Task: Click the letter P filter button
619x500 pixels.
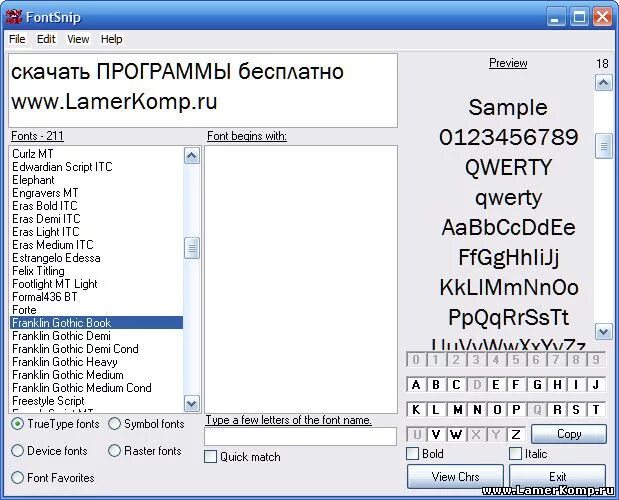Action: [516, 410]
